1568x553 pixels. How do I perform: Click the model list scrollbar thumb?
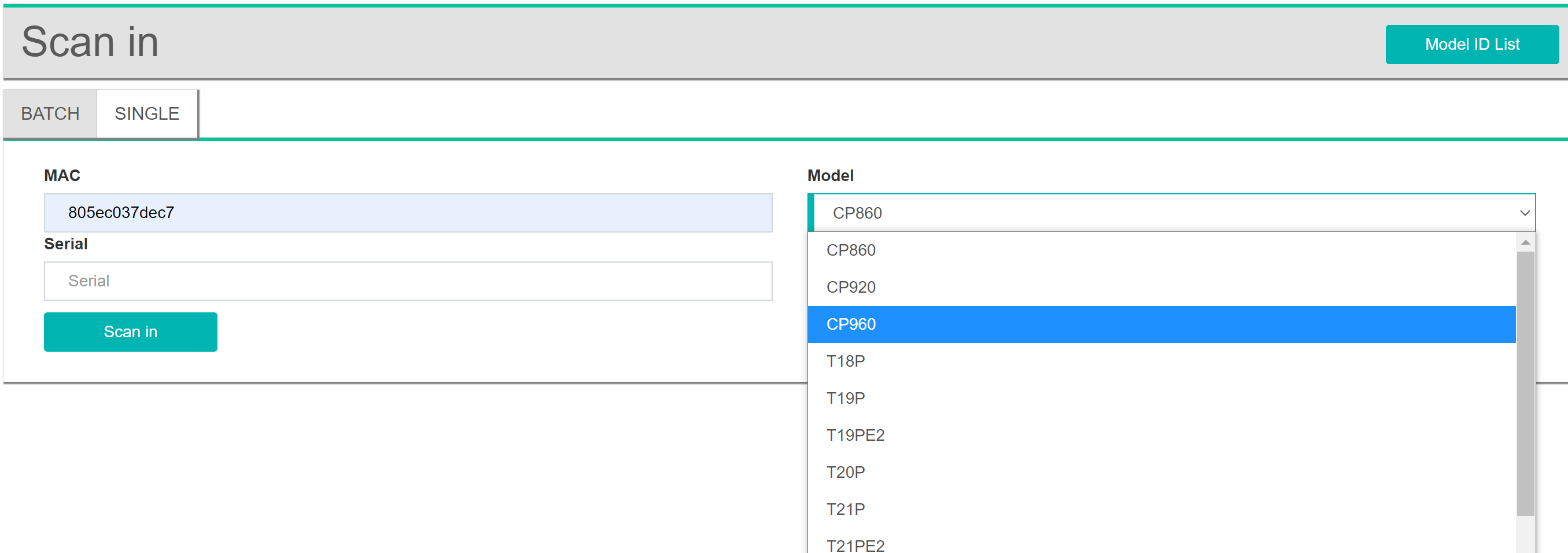coord(1525,384)
